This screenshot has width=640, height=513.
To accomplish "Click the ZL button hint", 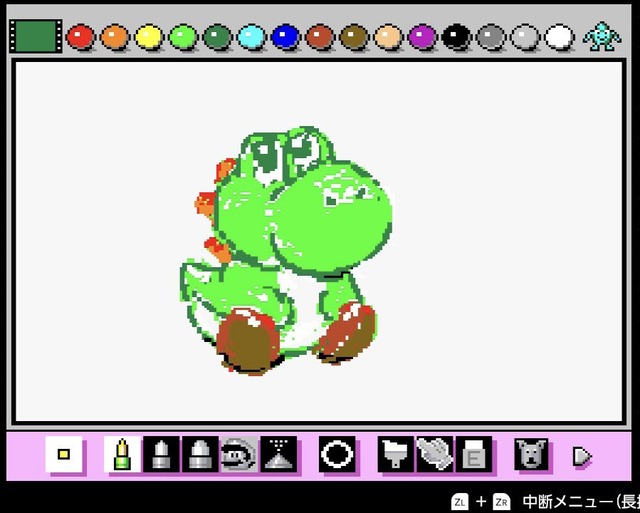I will pyautogui.click(x=460, y=502).
